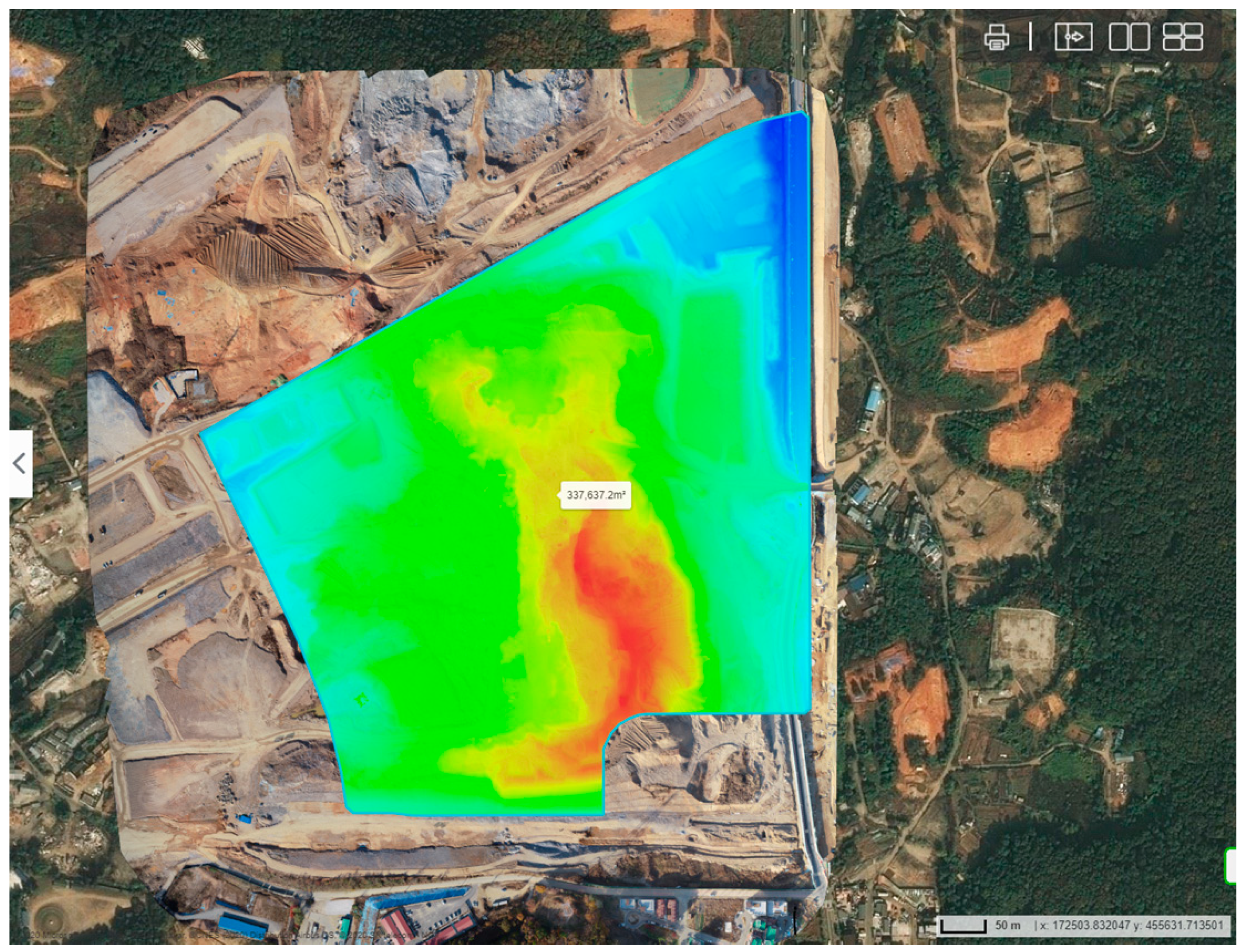Switch to four-pane grid view
The image size is (1245, 952).
(x=1183, y=37)
